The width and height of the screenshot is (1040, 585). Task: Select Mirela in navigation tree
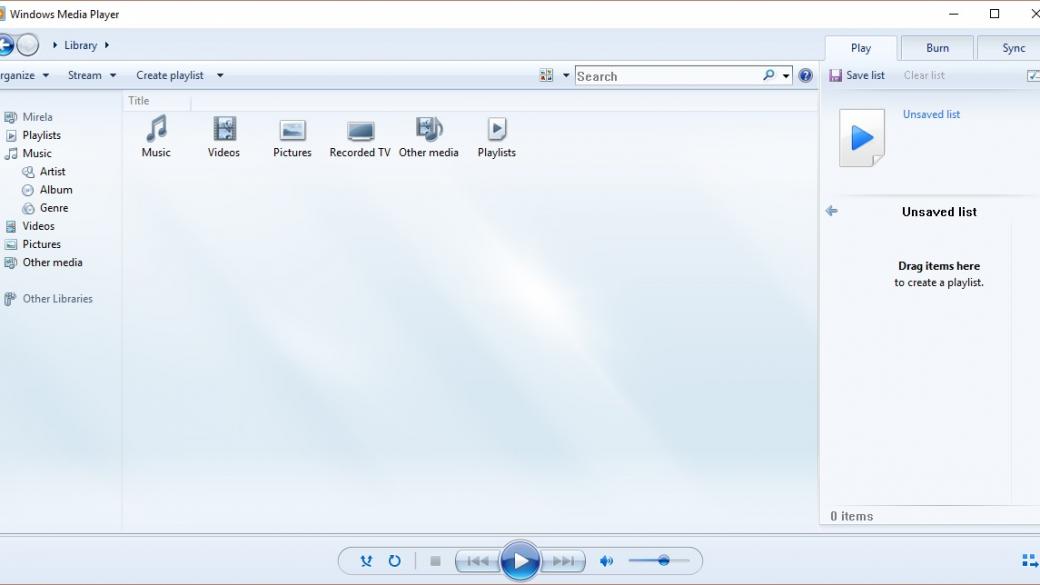(x=37, y=117)
